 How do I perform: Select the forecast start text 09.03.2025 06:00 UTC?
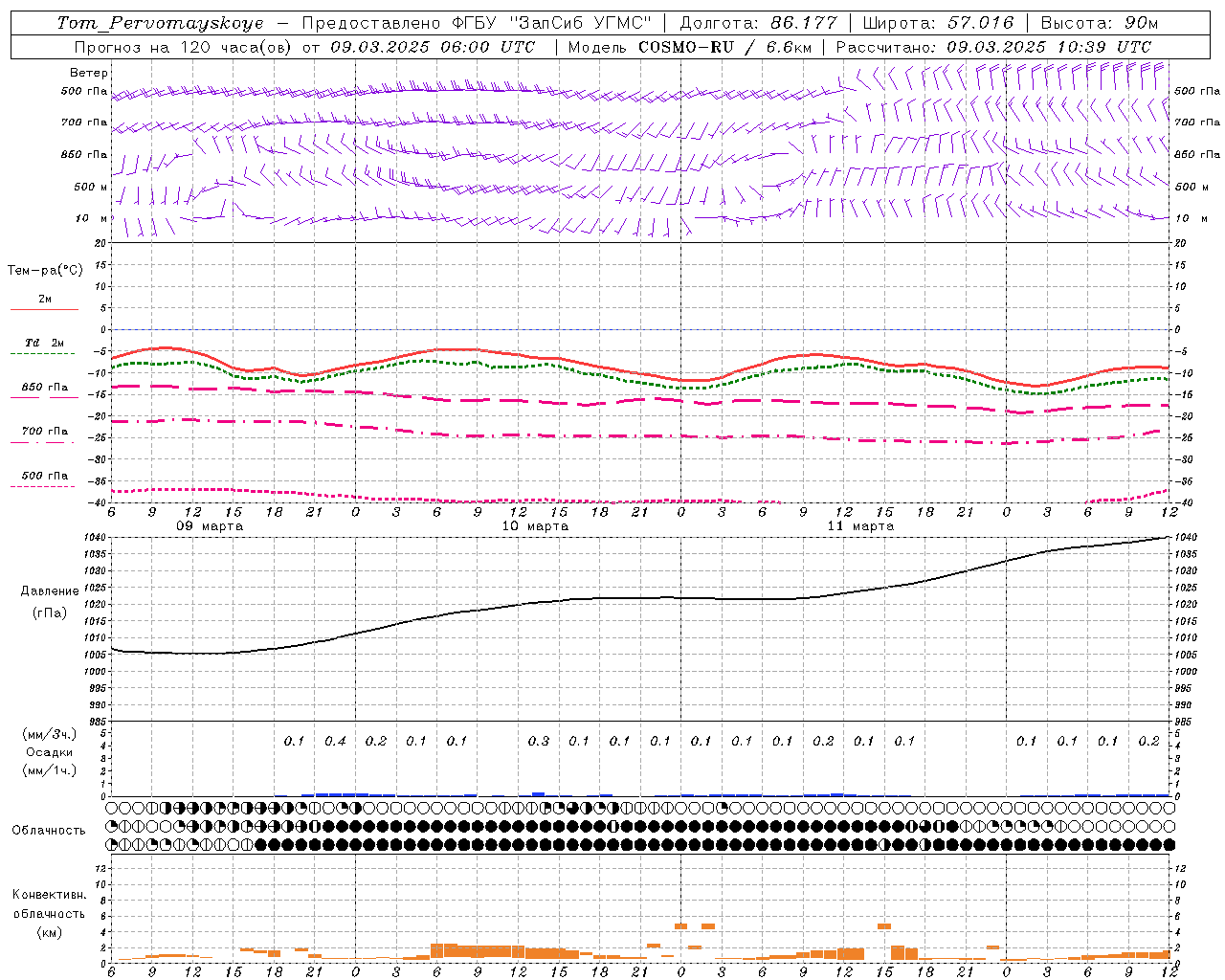coord(433,47)
